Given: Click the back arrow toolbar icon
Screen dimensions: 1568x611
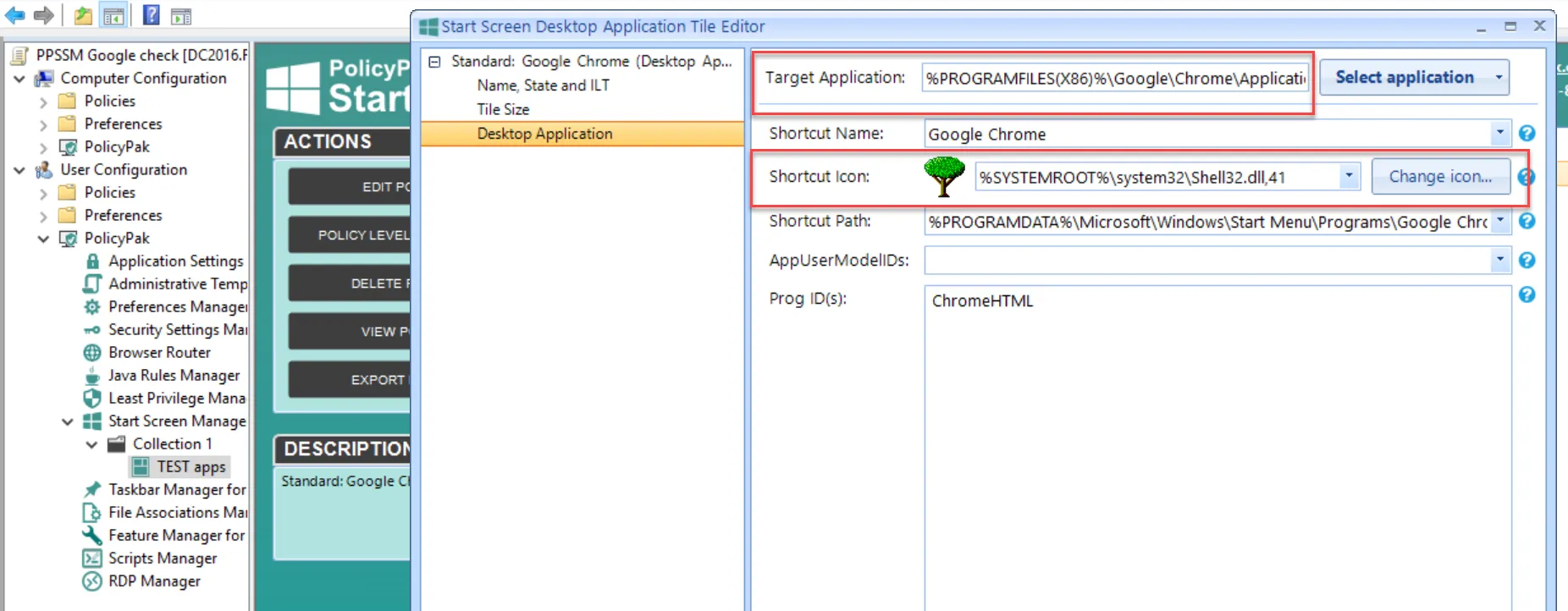Looking at the screenshot, I should tap(15, 15).
